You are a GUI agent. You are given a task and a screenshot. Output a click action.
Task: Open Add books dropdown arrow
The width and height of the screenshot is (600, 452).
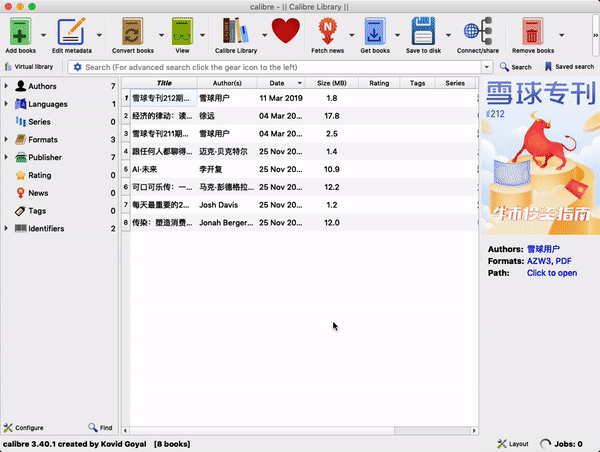(x=44, y=35)
